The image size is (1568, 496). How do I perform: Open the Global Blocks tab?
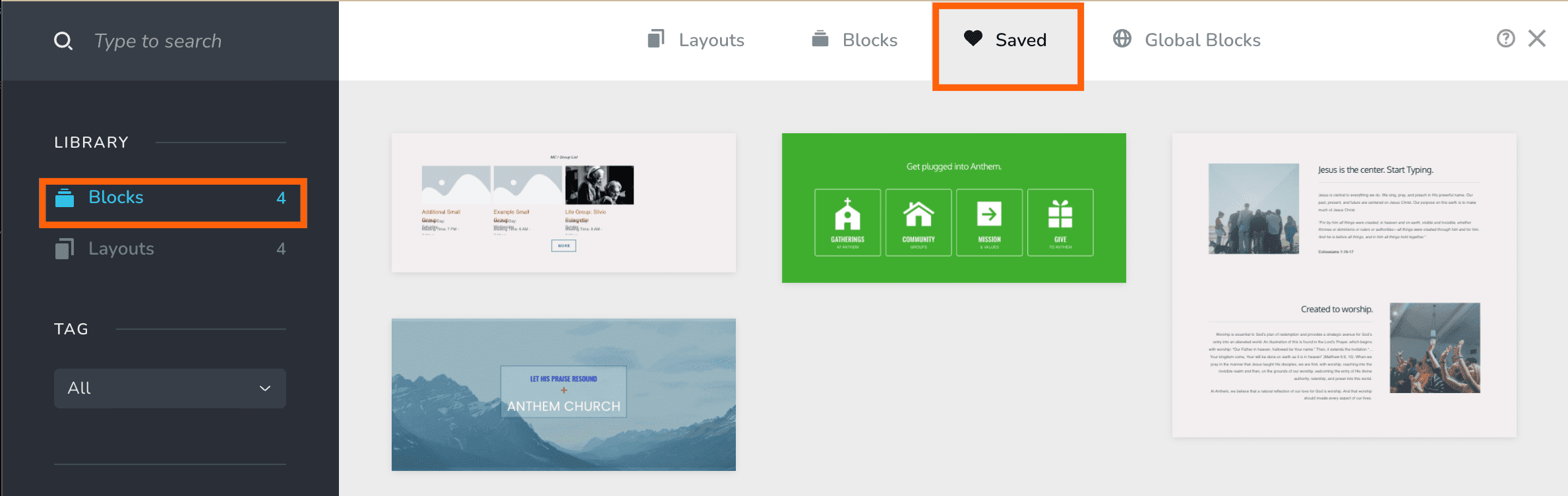tap(1187, 40)
